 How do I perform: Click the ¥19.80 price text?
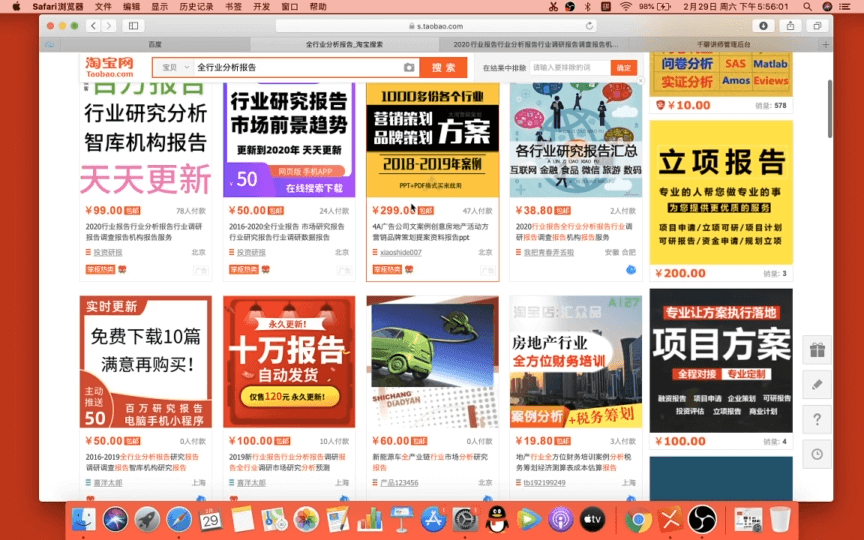(534, 441)
